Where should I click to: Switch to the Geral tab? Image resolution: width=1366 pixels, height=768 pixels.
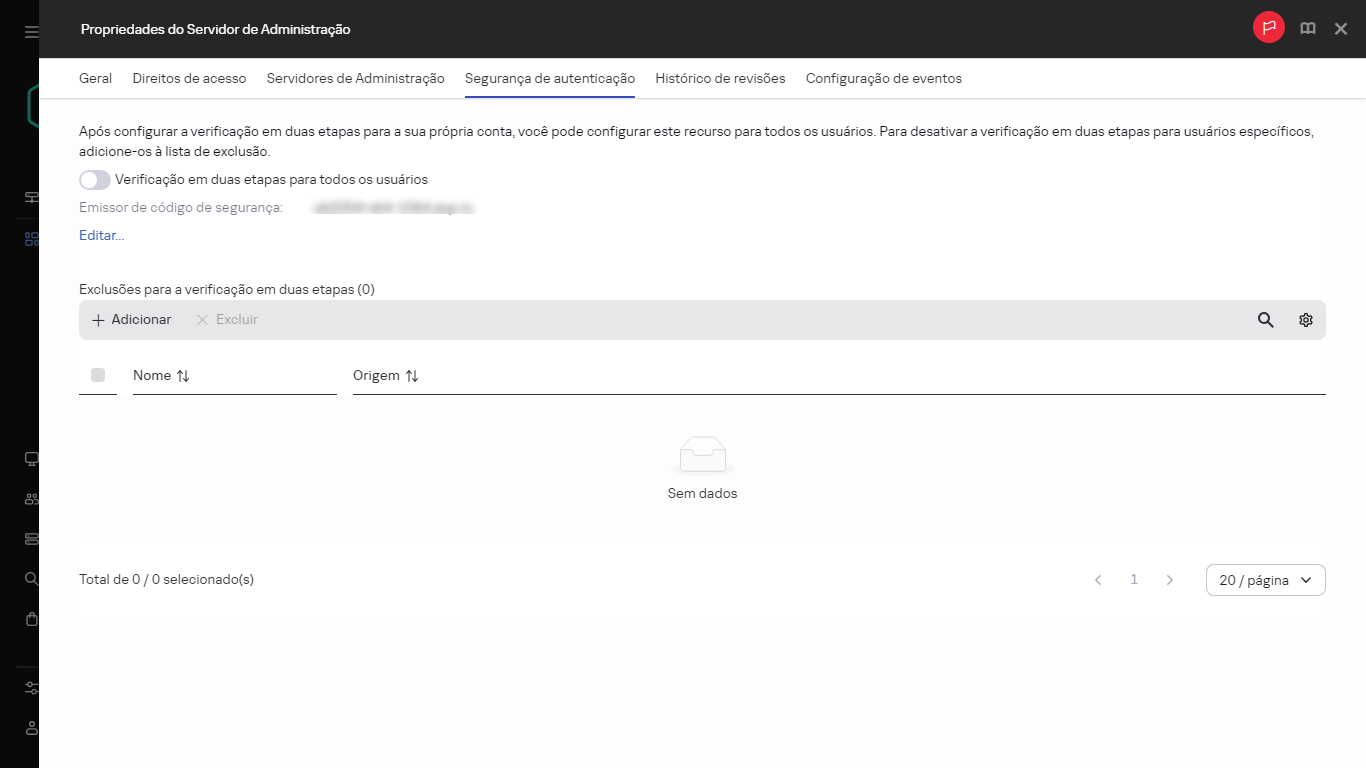(x=95, y=78)
